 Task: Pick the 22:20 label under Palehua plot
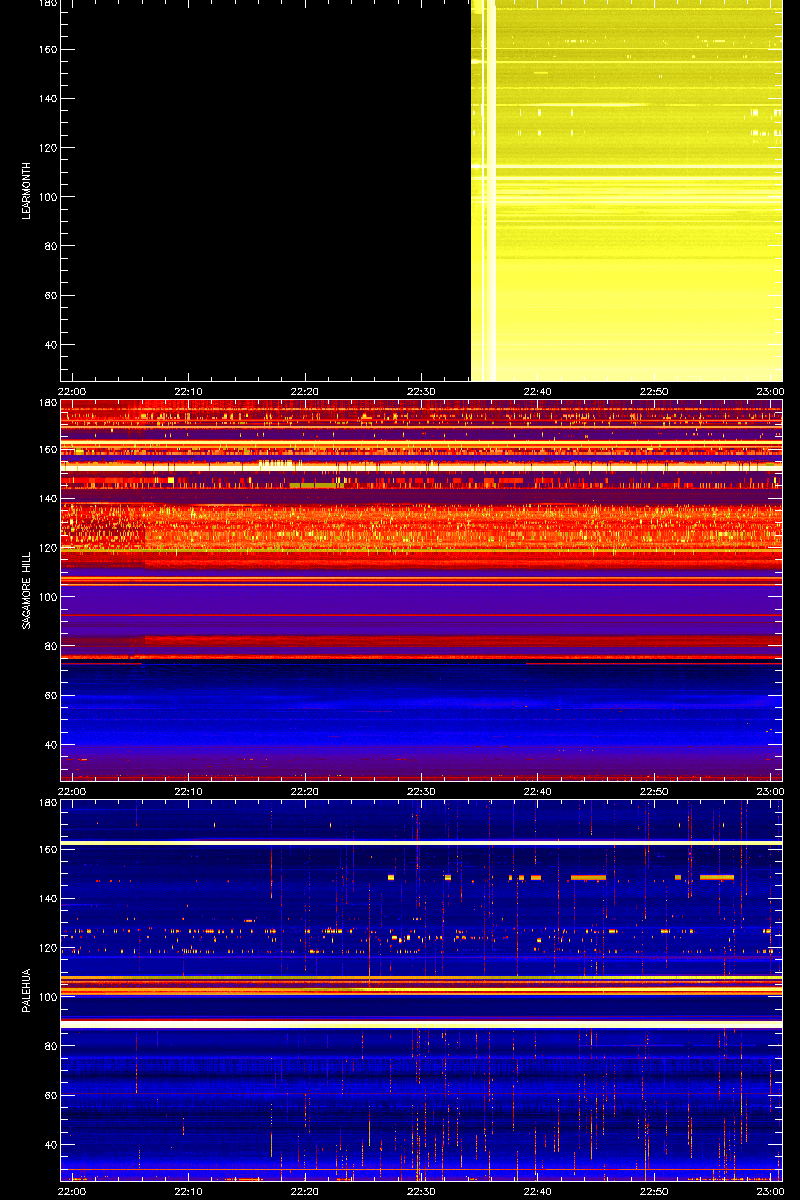(x=305, y=1191)
